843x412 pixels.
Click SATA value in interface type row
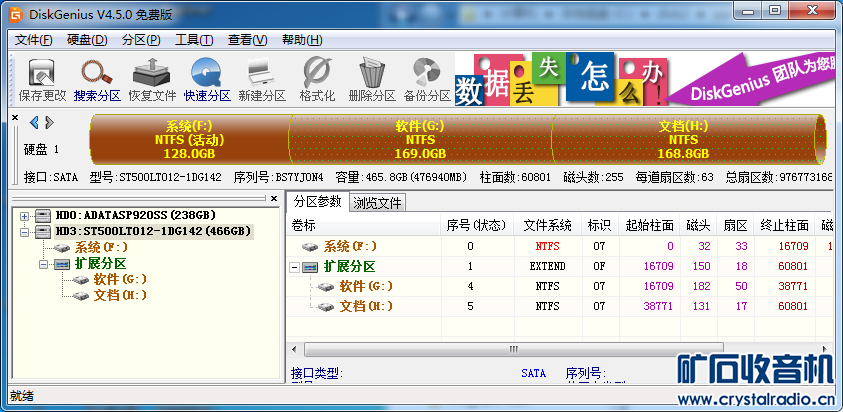[x=533, y=373]
